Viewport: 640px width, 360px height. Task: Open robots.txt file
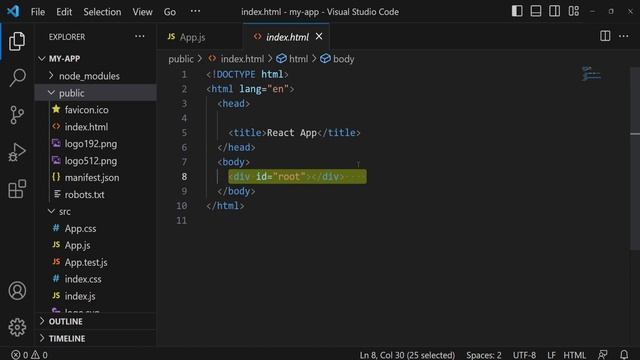coord(96,195)
